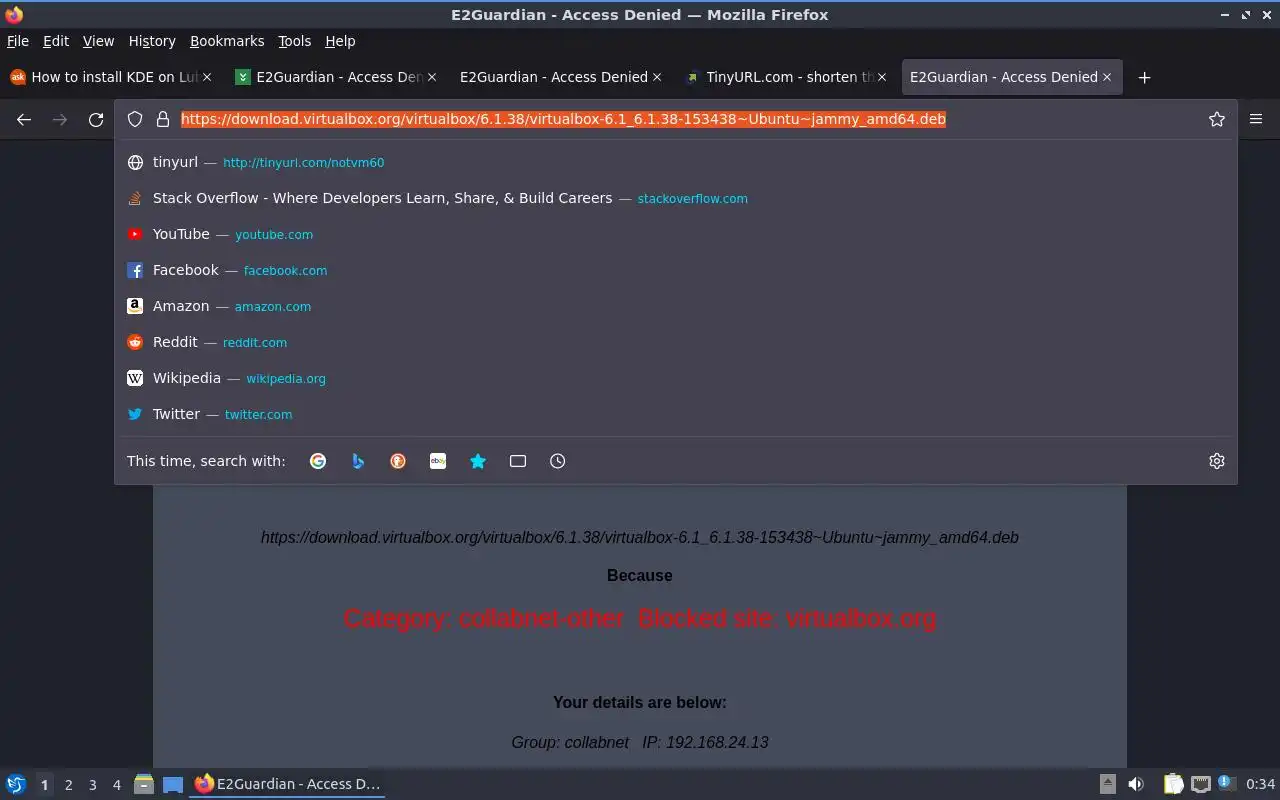The width and height of the screenshot is (1280, 800).
Task: Click the removable media eject tray icon
Action: [x=1108, y=784]
